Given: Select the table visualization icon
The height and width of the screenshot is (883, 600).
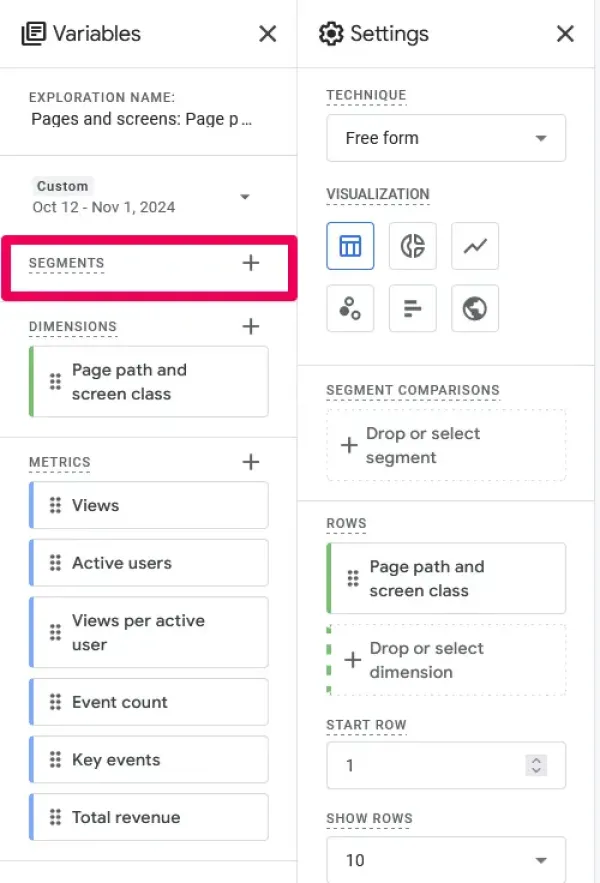Looking at the screenshot, I should coord(350,246).
